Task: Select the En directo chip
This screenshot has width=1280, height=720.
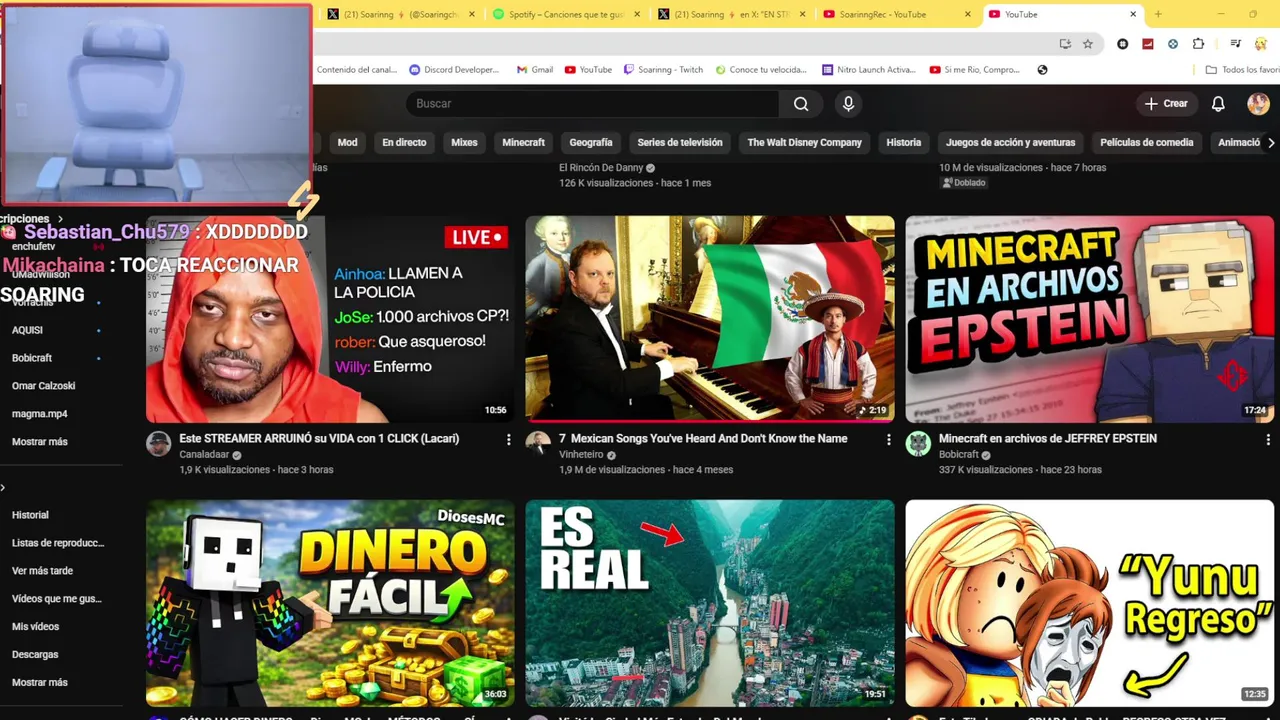Action: pos(404,143)
